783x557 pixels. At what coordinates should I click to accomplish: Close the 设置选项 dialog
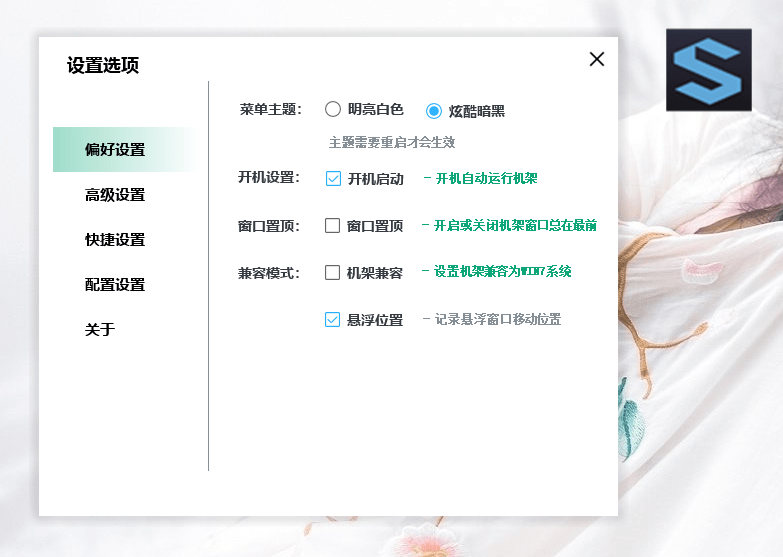[x=597, y=59]
